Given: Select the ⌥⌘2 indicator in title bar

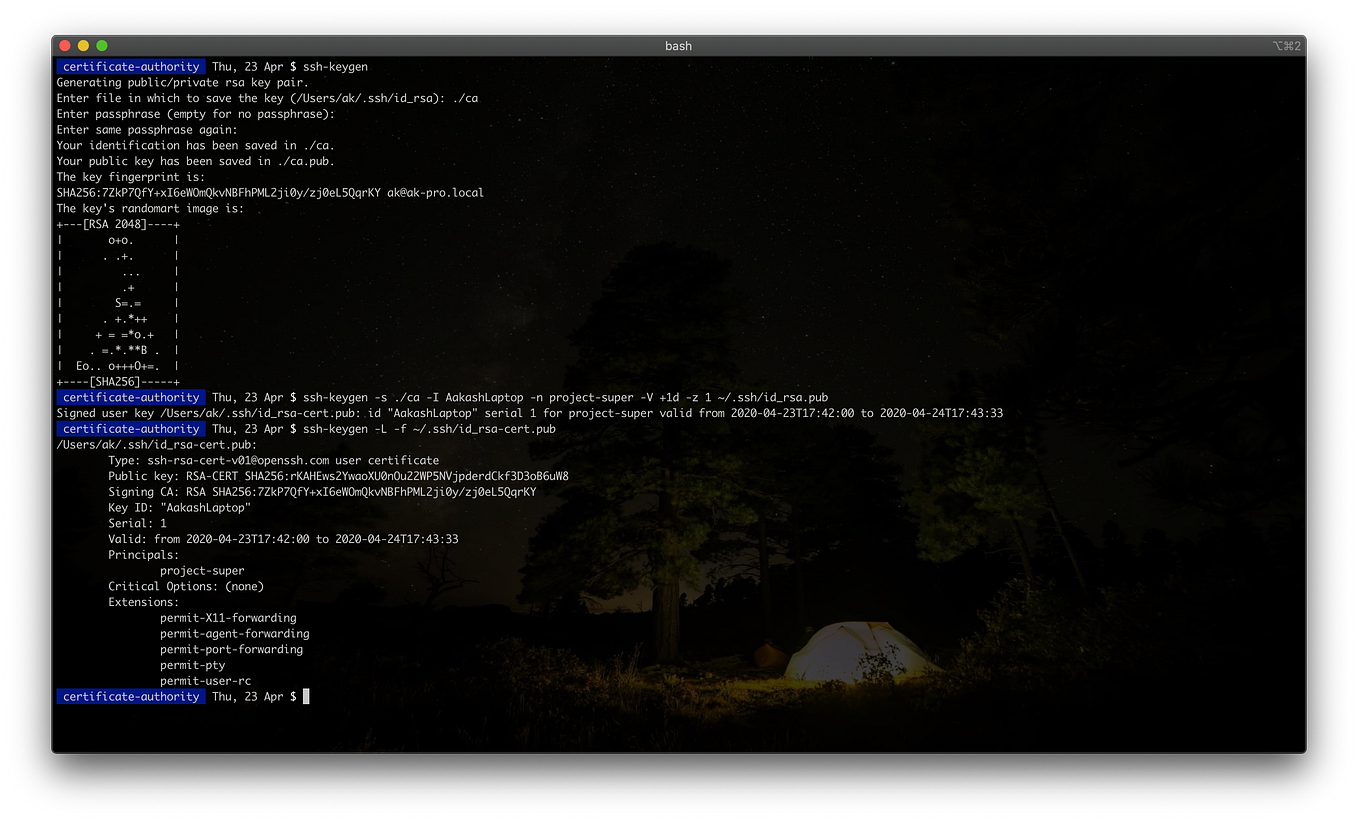Looking at the screenshot, I should pyautogui.click(x=1288, y=45).
